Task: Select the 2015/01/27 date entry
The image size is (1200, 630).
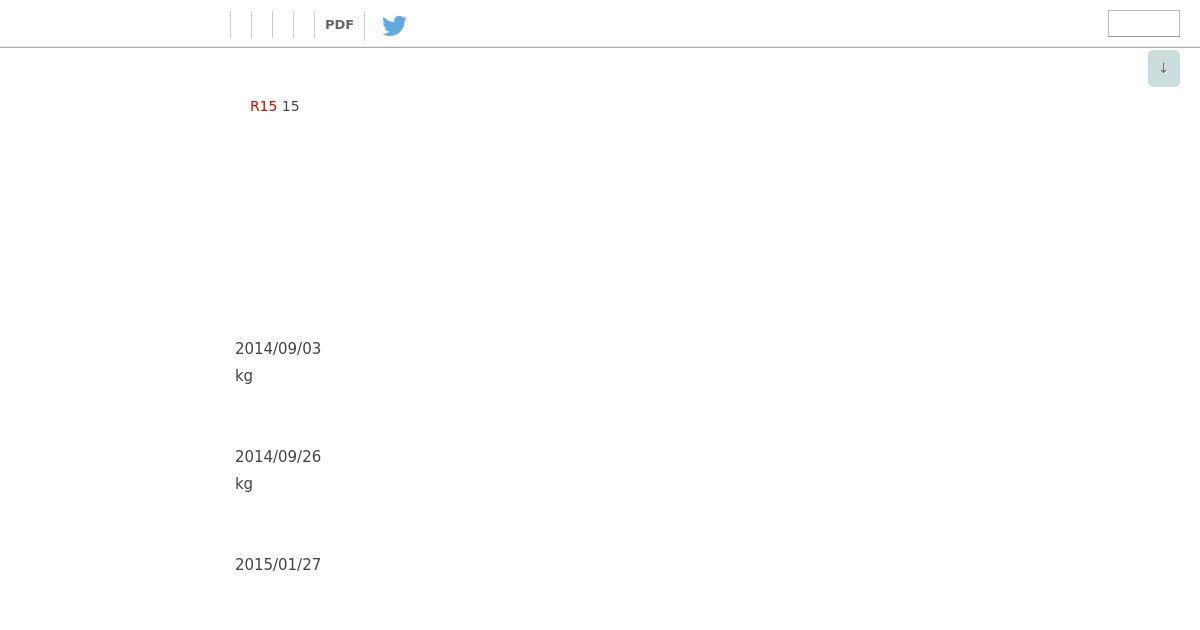Action: coord(278,565)
